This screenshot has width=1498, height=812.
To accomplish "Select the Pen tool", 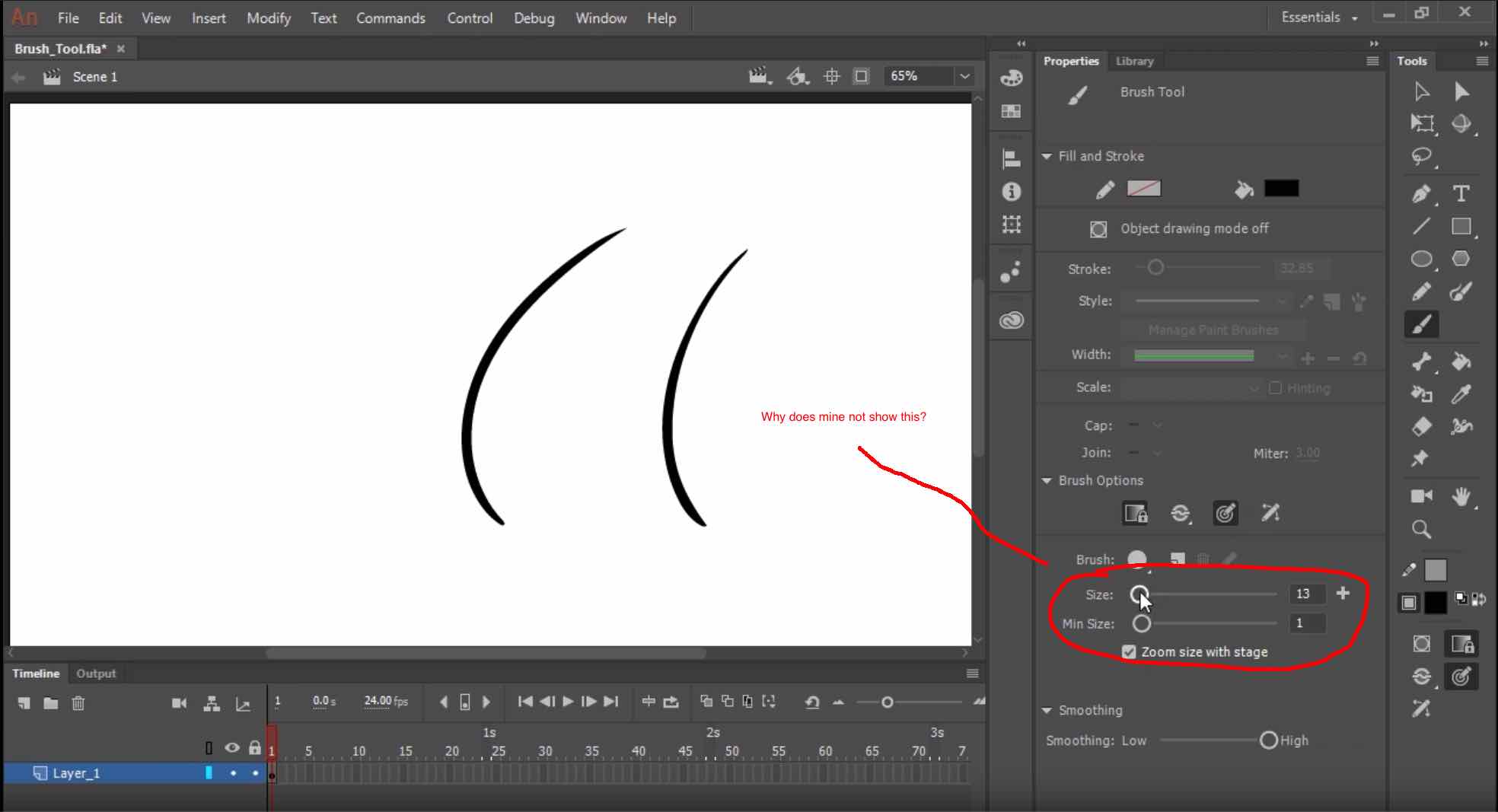I will click(1421, 194).
